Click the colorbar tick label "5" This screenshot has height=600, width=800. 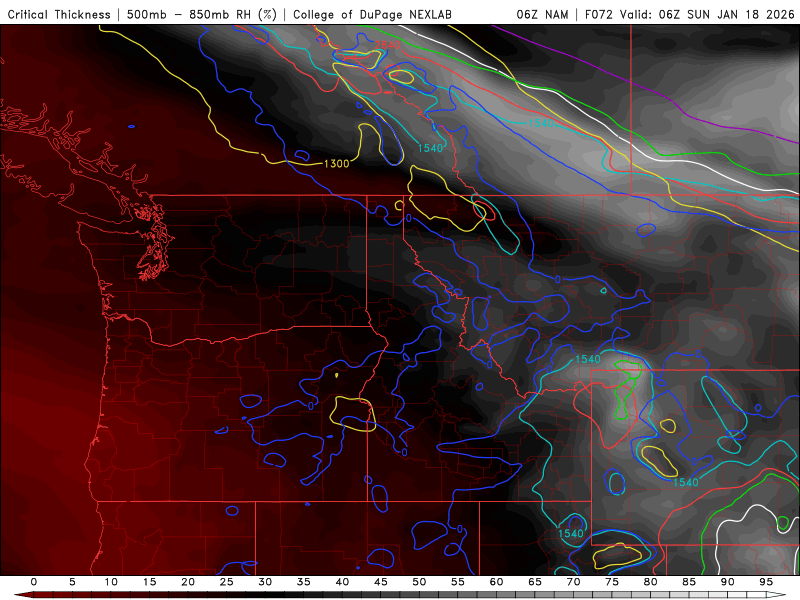pos(72,582)
